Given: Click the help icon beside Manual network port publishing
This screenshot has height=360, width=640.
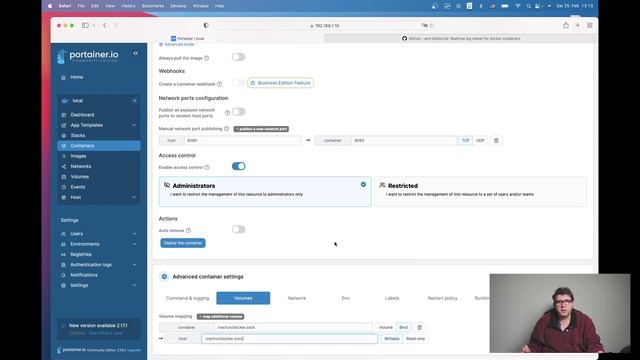Looking at the screenshot, I should (227, 129).
